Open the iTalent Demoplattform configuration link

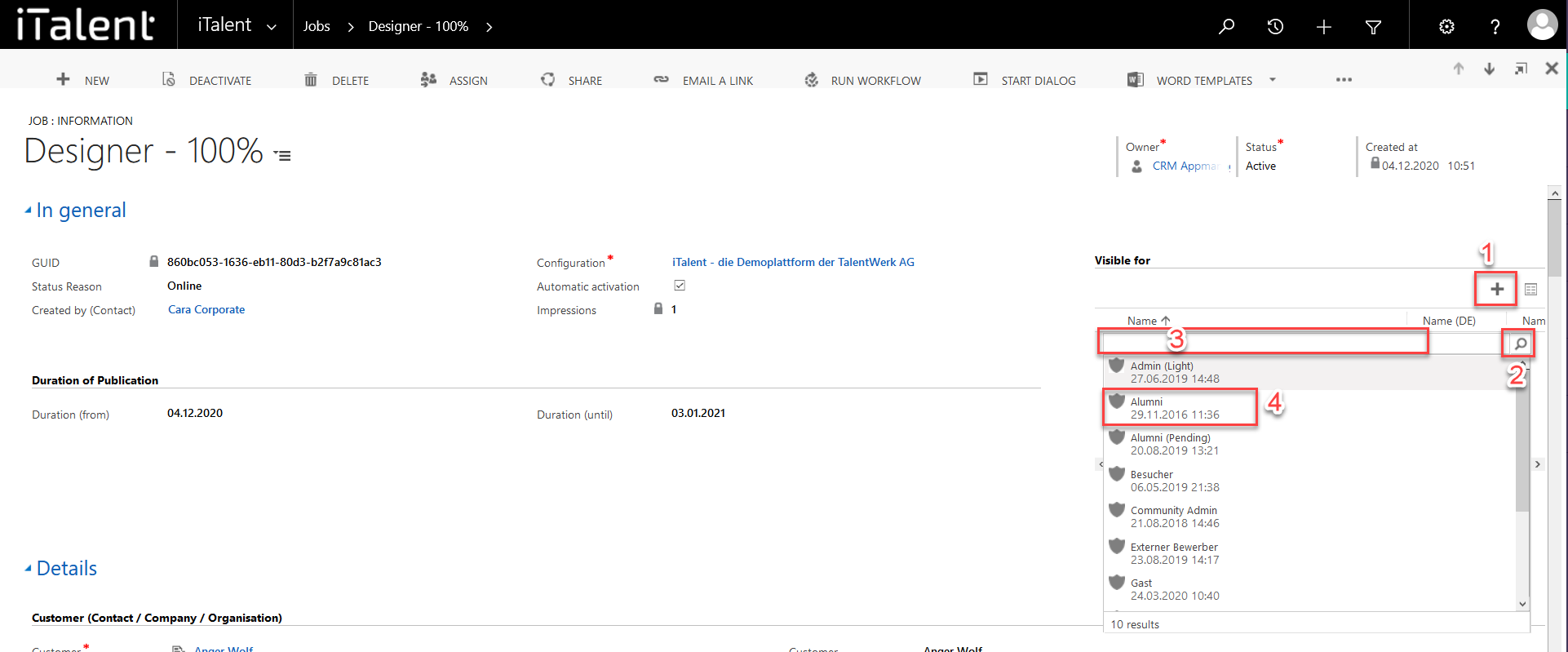pos(793,262)
